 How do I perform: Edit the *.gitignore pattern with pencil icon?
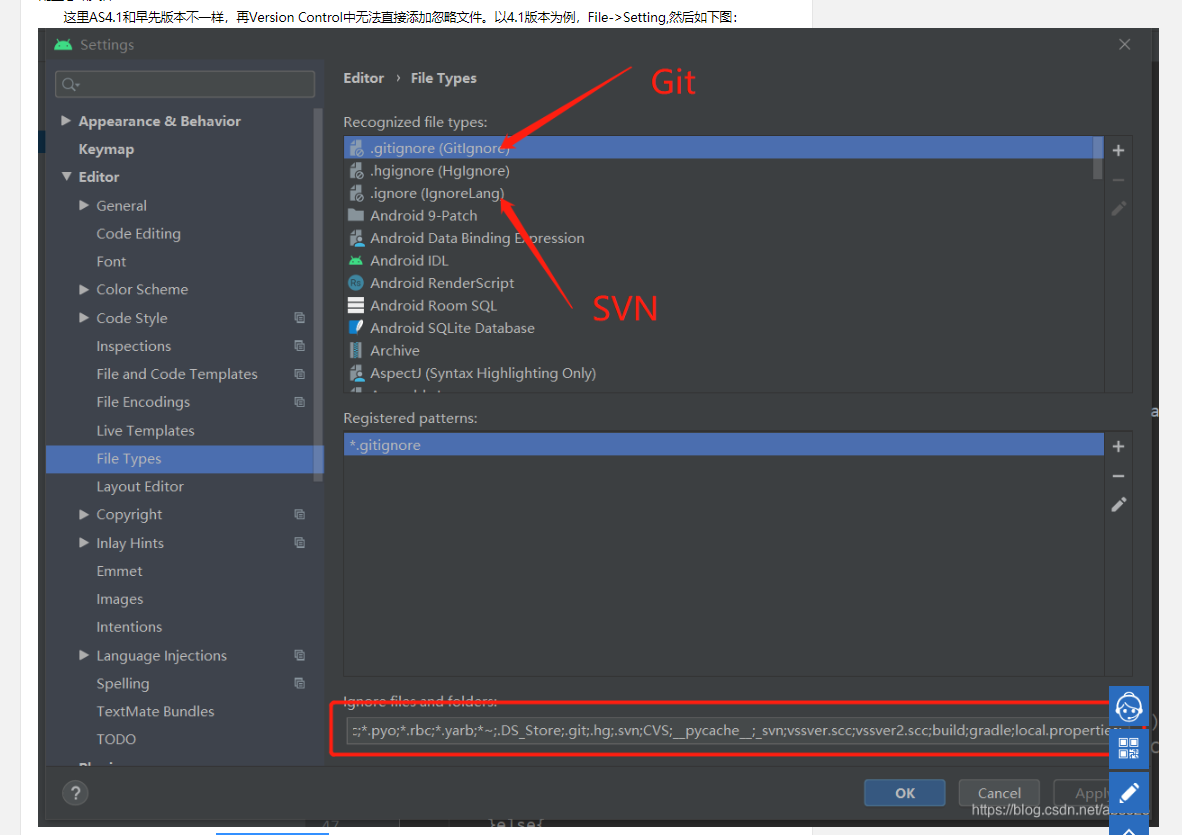[x=1117, y=504]
